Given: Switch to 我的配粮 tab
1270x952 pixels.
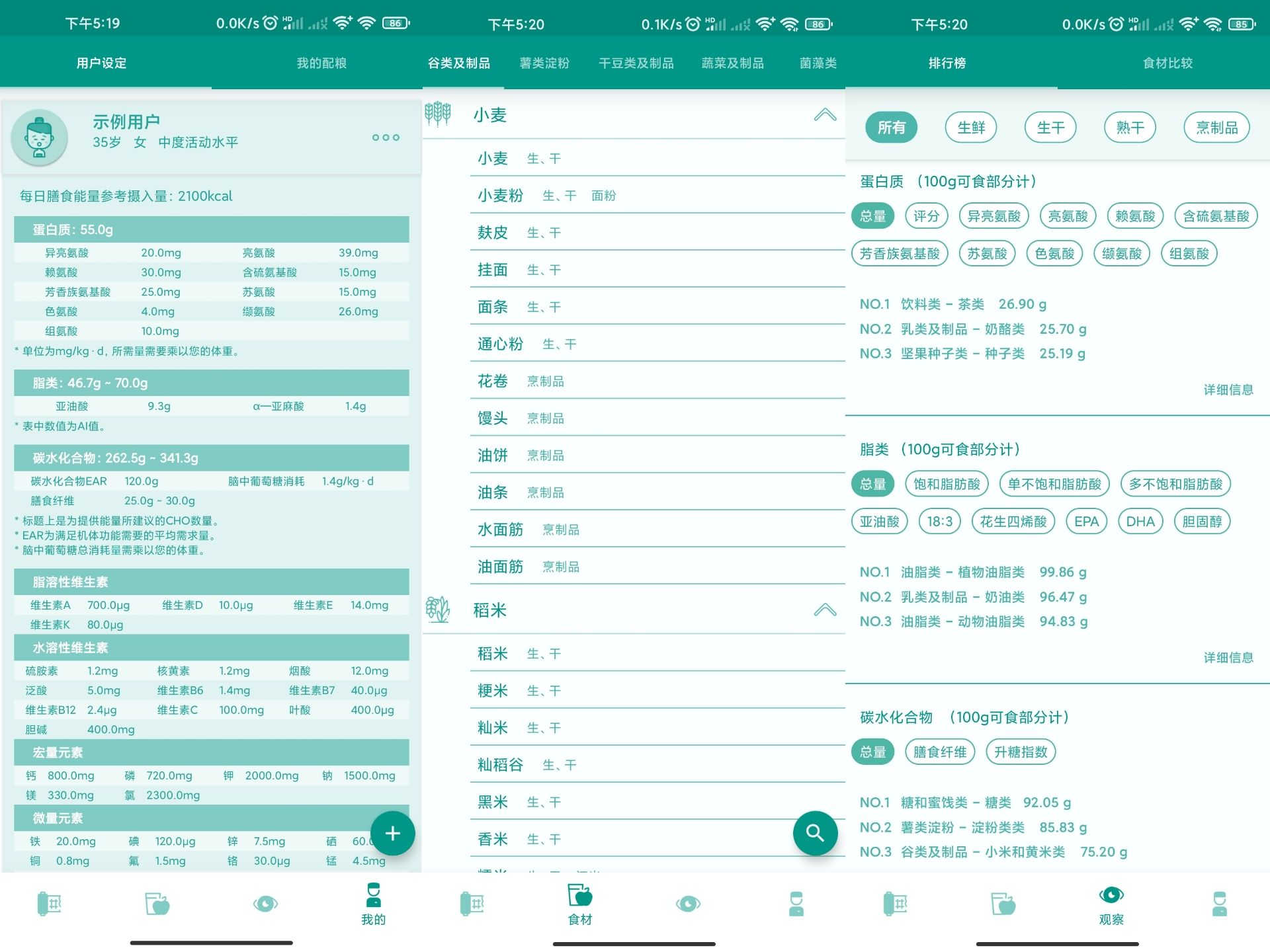Looking at the screenshot, I should 321,63.
